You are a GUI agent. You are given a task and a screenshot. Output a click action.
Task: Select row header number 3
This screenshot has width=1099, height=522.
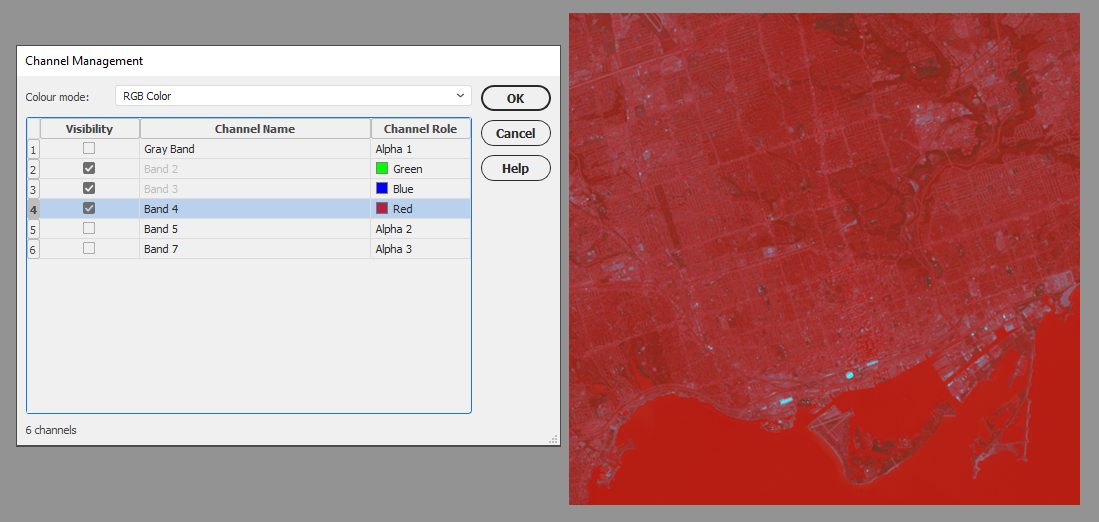pos(34,189)
